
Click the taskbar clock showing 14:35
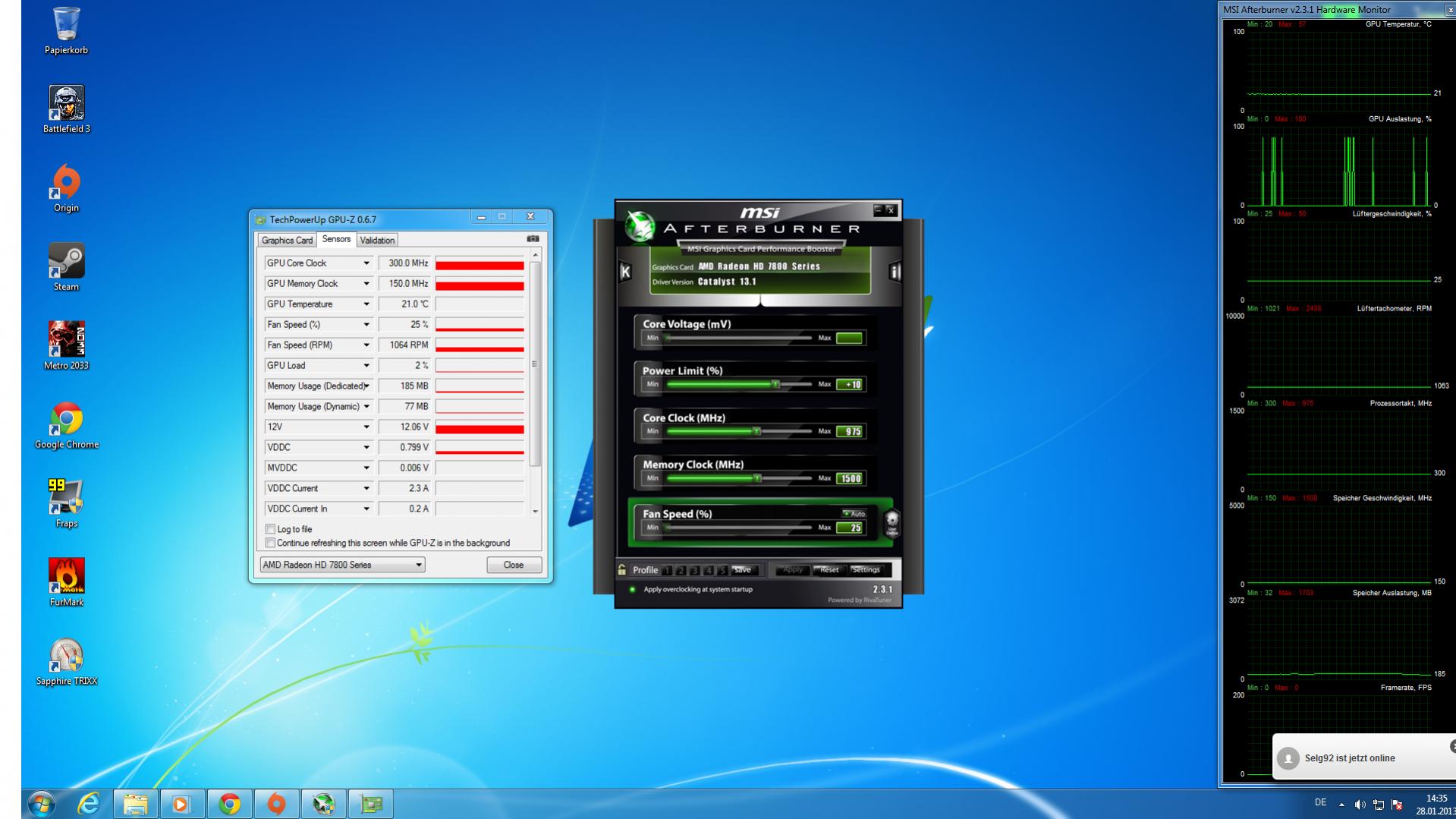[1436, 805]
